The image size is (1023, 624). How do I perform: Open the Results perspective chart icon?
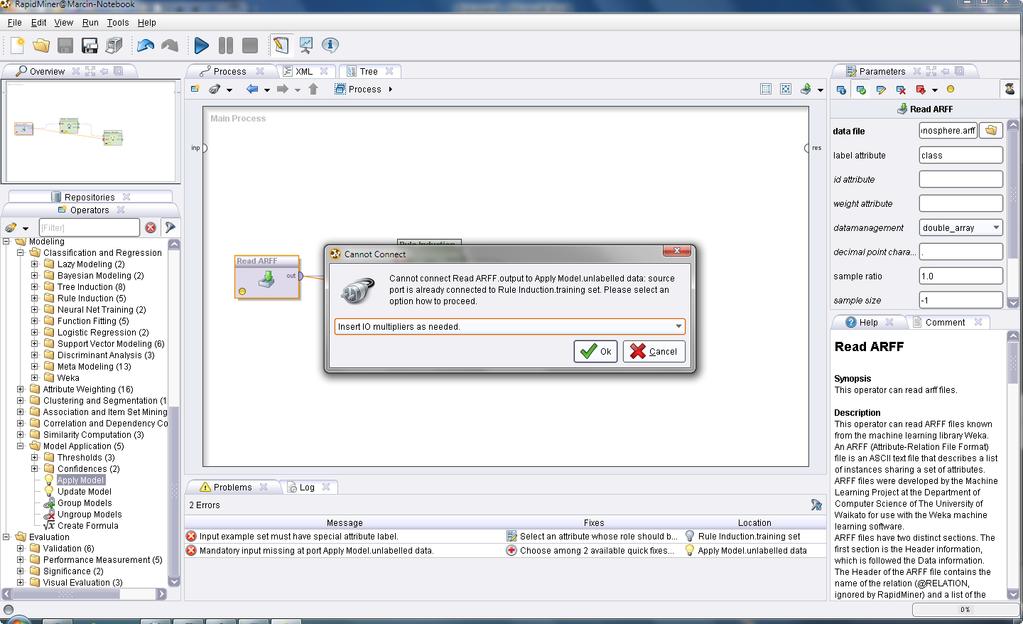point(305,45)
